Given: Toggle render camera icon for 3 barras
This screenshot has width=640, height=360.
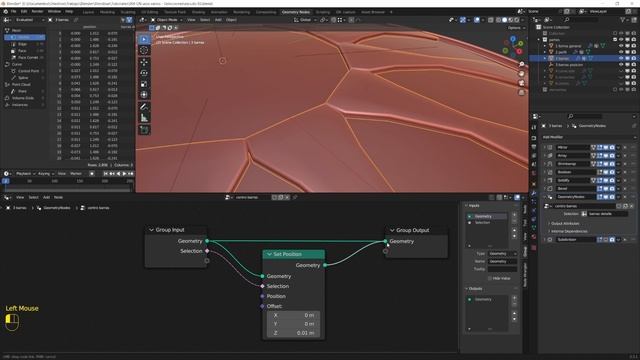Looking at the screenshot, I should click(x=633, y=58).
